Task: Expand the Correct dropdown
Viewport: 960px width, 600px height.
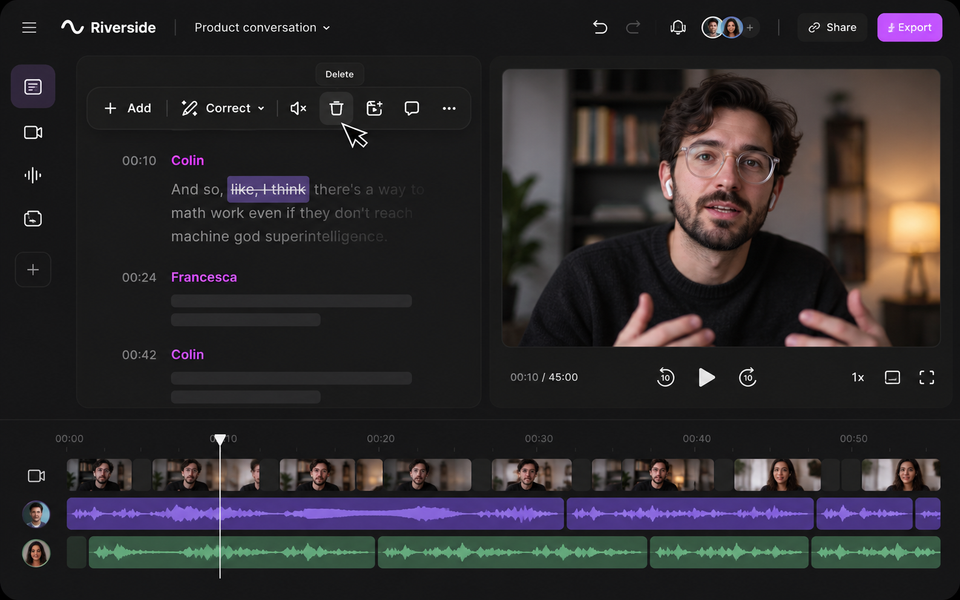Action: pos(223,108)
